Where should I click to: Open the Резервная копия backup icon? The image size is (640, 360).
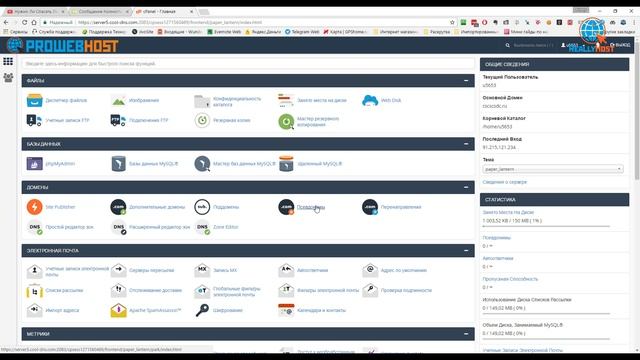pos(202,120)
